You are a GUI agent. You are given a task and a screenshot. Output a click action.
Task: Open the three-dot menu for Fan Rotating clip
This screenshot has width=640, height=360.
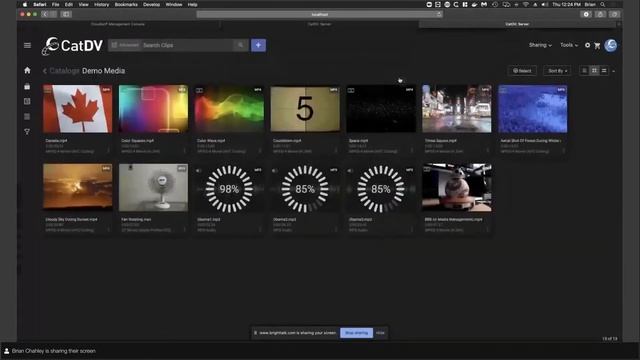tap(184, 229)
